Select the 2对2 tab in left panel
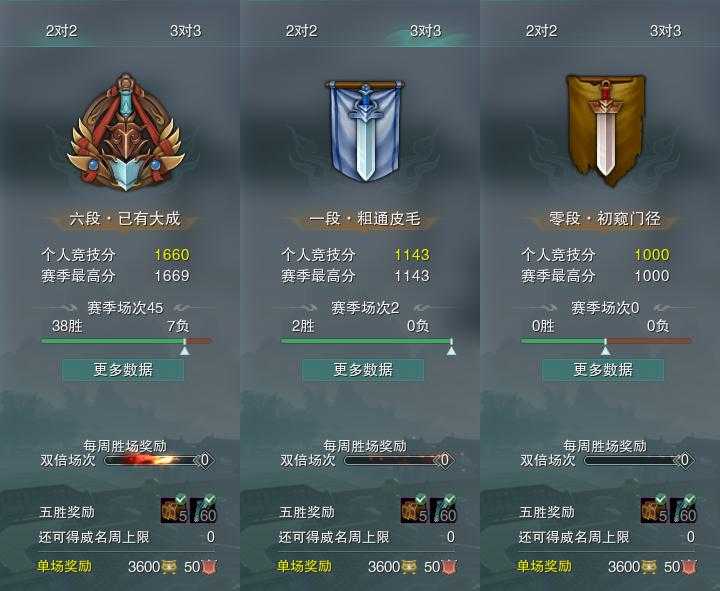 coord(61,31)
